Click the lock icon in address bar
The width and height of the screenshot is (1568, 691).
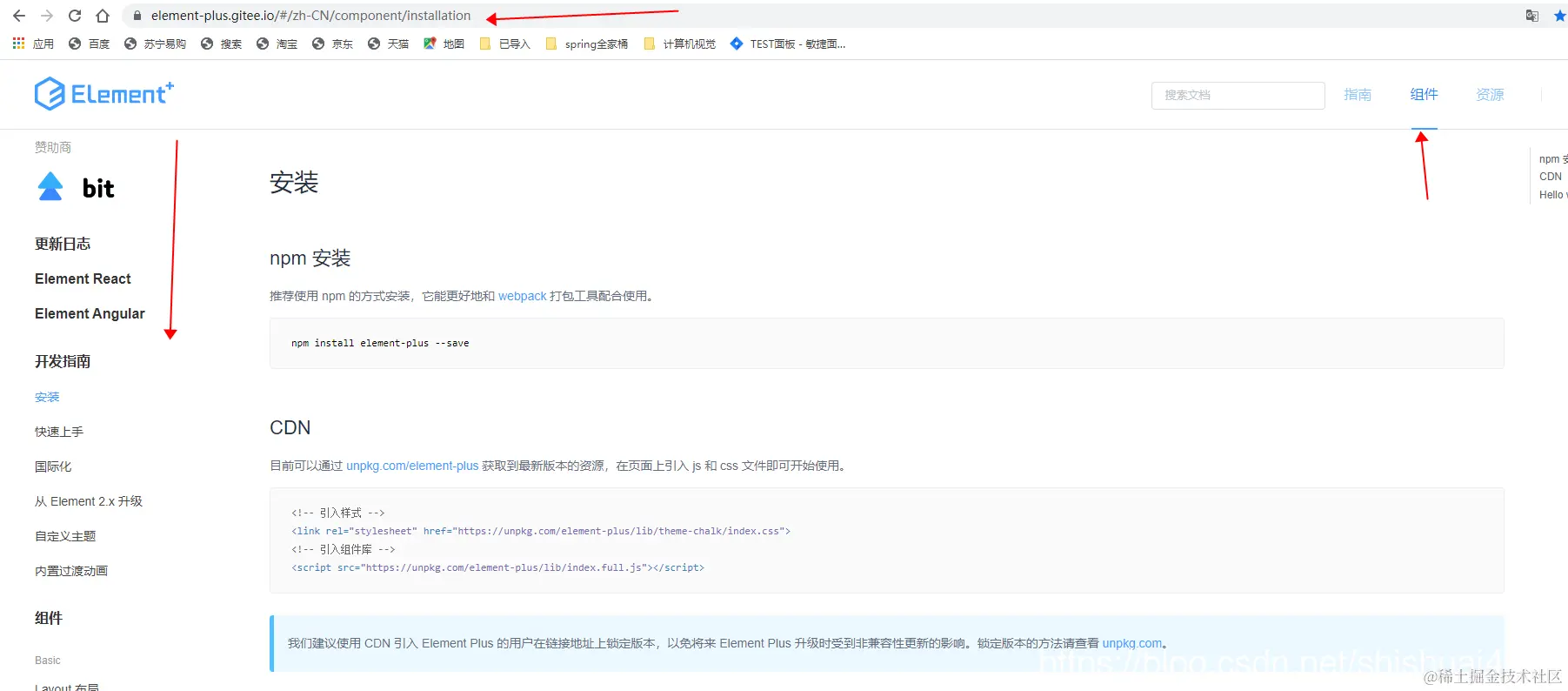pyautogui.click(x=137, y=16)
